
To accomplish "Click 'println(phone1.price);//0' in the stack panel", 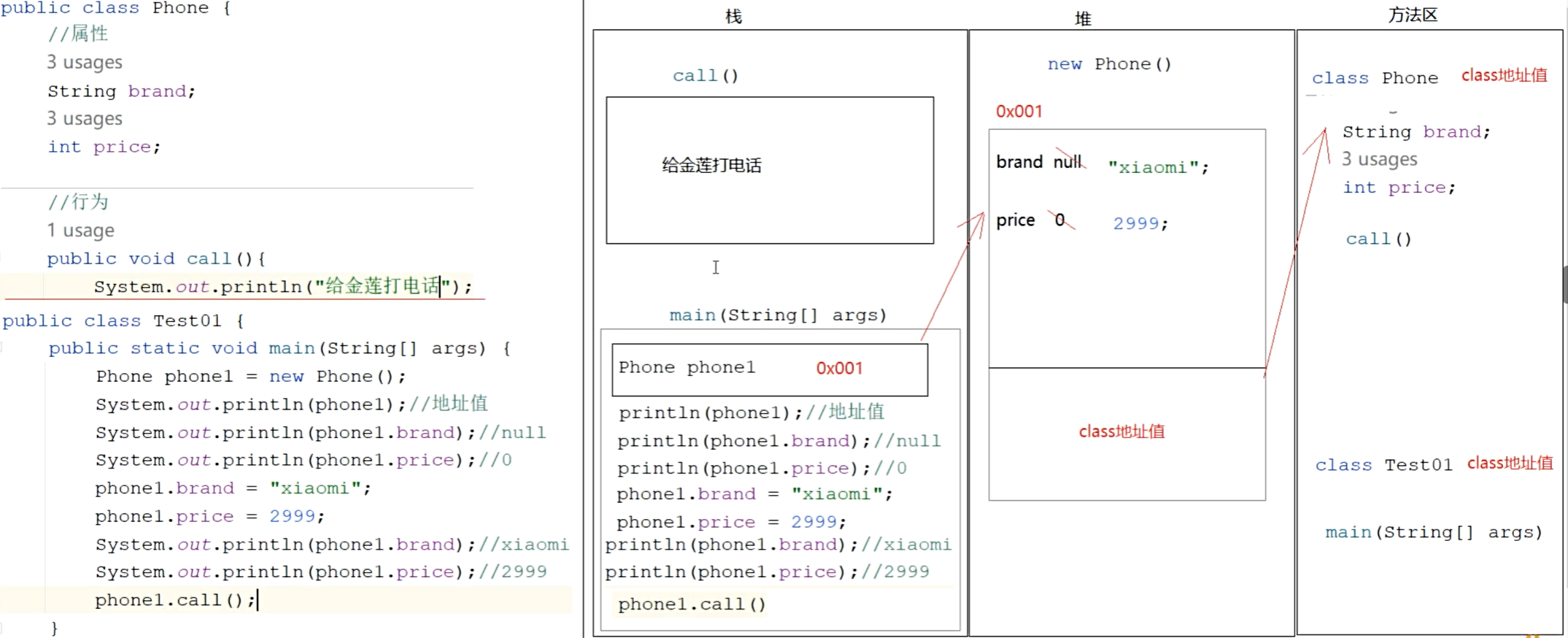I will (x=762, y=469).
